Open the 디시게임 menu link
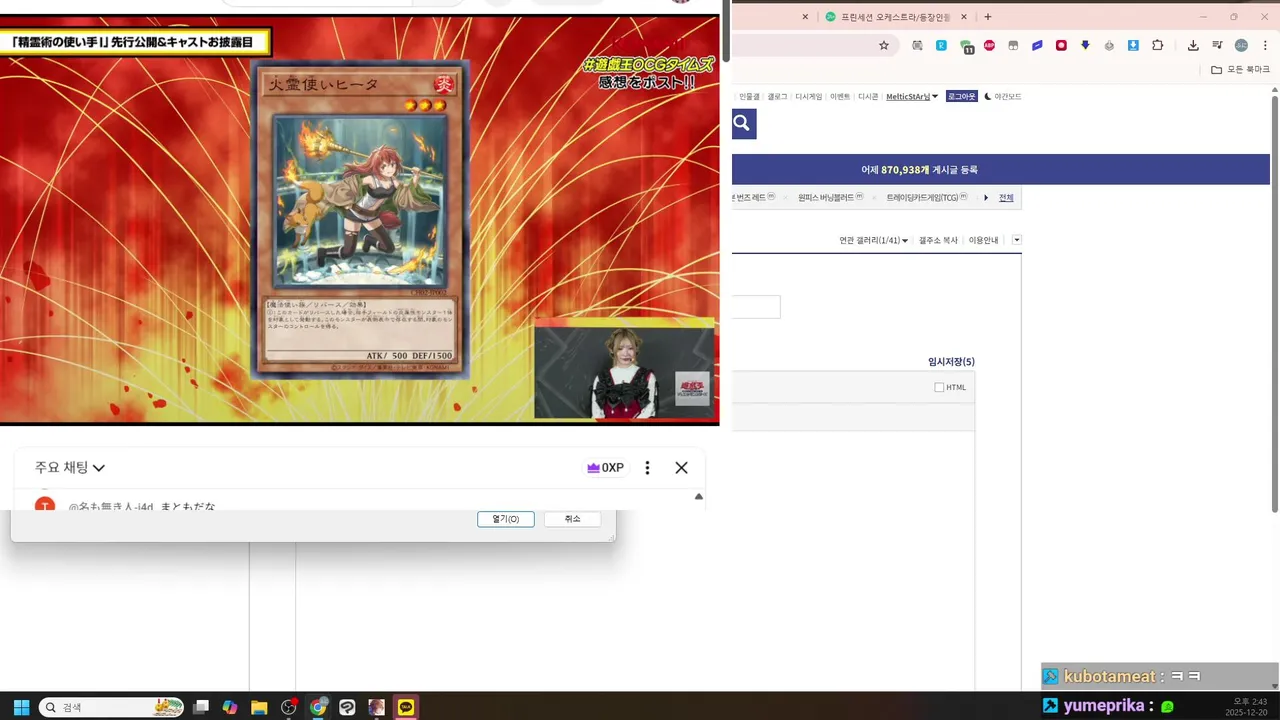This screenshot has height=720, width=1280. point(808,97)
